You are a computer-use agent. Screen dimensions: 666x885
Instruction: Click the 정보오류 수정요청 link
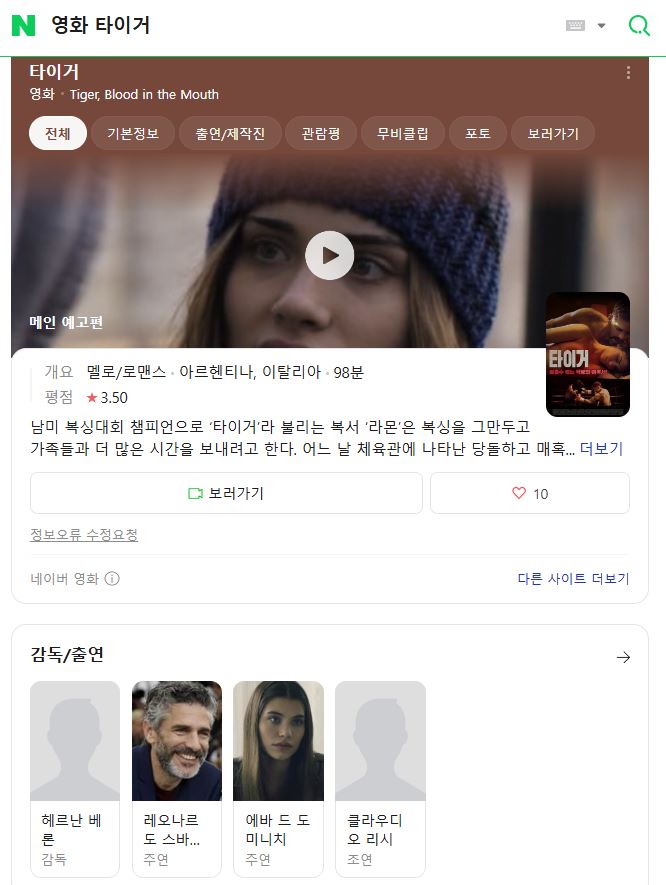click(x=84, y=535)
